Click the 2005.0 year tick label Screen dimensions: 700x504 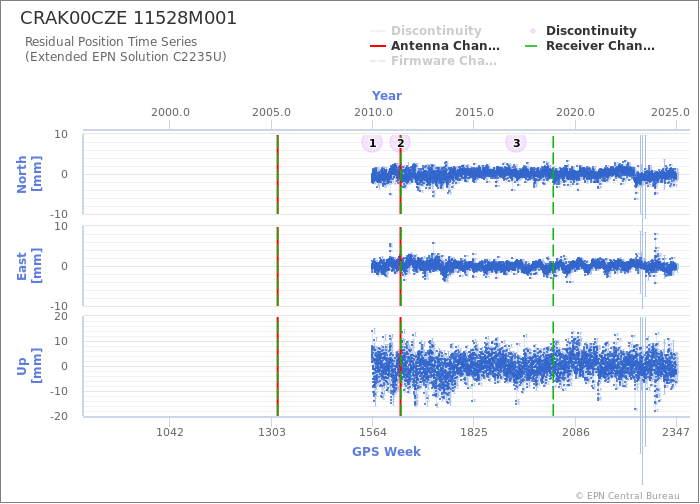point(271,112)
